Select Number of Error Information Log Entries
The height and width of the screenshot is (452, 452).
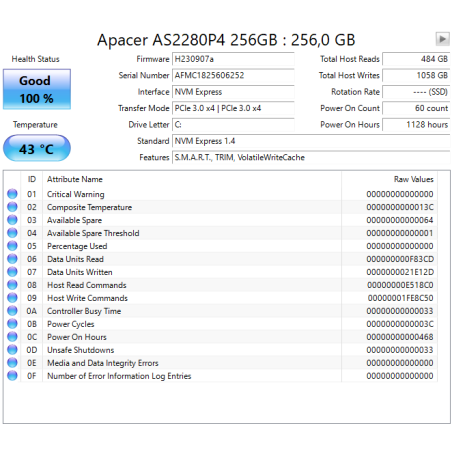pyautogui.click(x=119, y=376)
